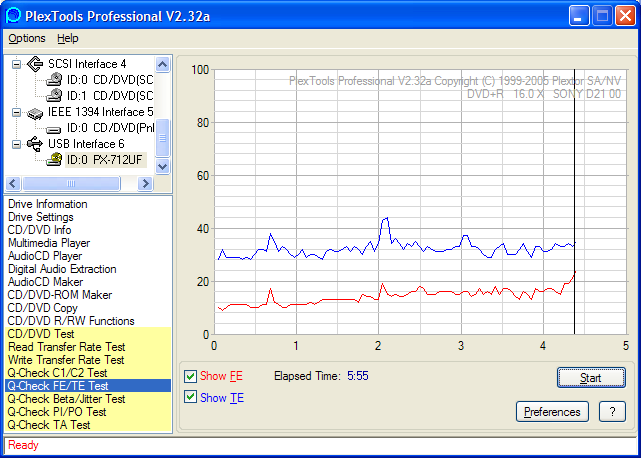Viewport: 641px width, 458px height.
Task: Open CD/DVD R/RW Functions
Action: point(71,321)
